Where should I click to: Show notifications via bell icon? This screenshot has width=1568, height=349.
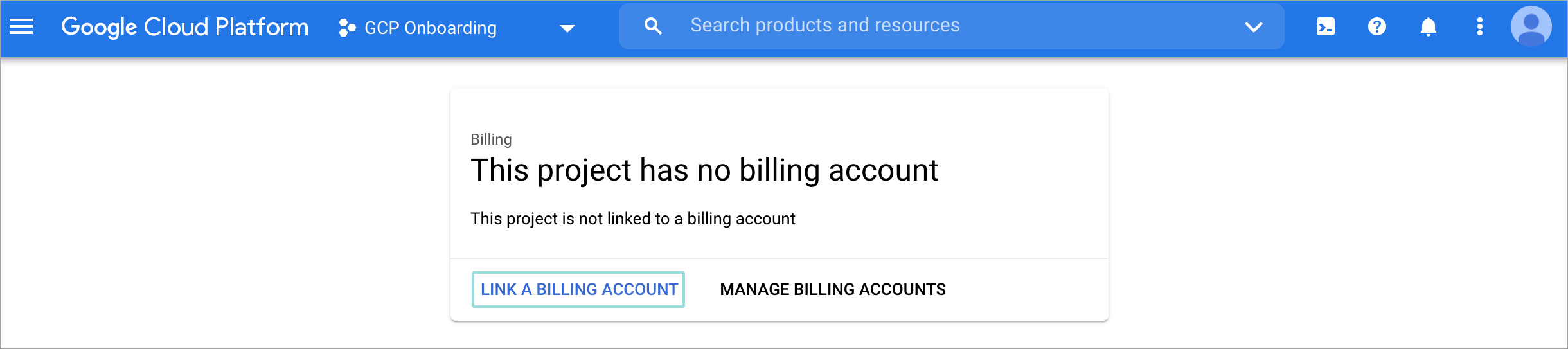click(1428, 27)
